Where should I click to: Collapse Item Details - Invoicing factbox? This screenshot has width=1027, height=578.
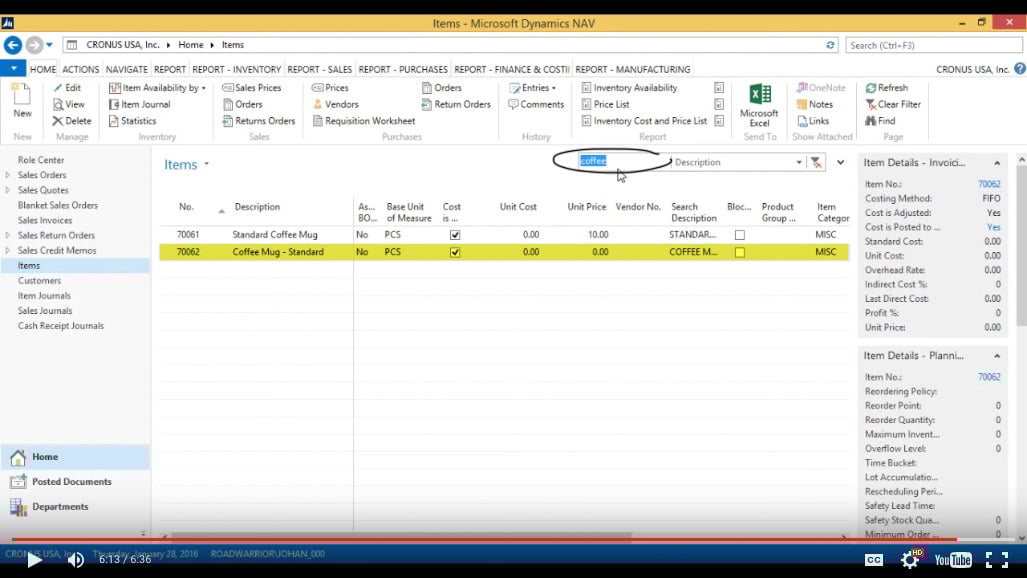tap(997, 163)
